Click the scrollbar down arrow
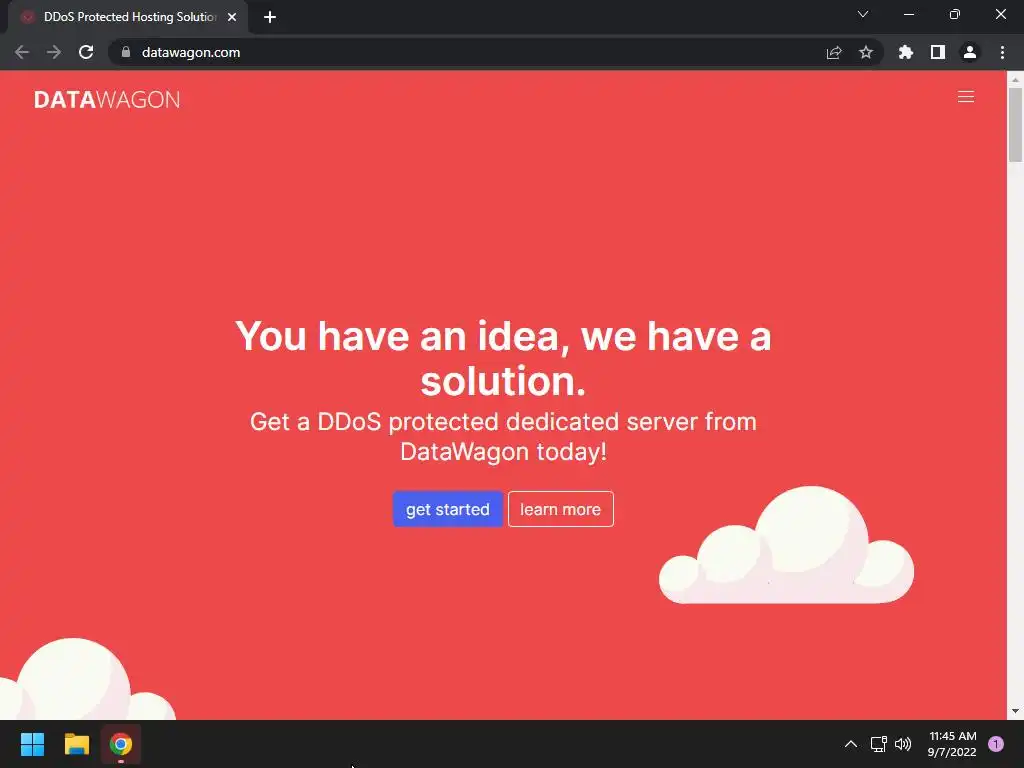Viewport: 1024px width, 768px height. coord(1015,711)
